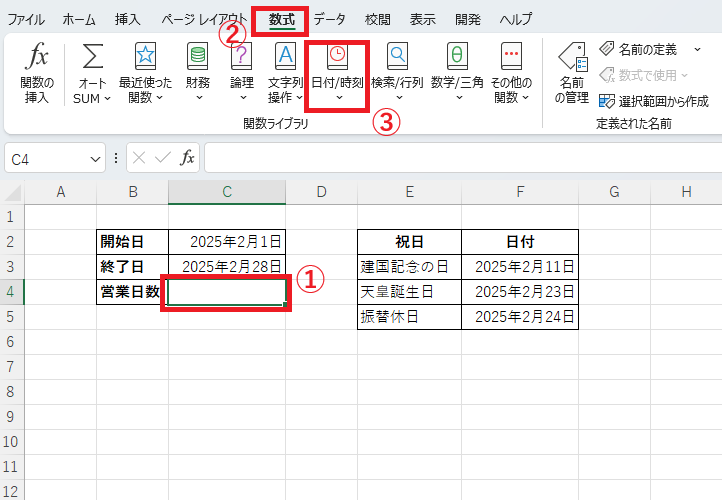
Task: Click cell showing 2025年2月24日
Action: [x=520, y=317]
